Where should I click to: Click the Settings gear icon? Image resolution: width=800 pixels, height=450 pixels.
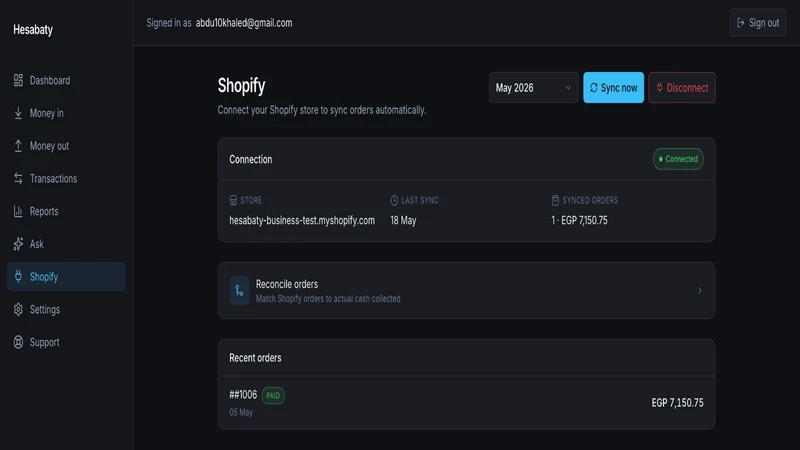point(18,309)
